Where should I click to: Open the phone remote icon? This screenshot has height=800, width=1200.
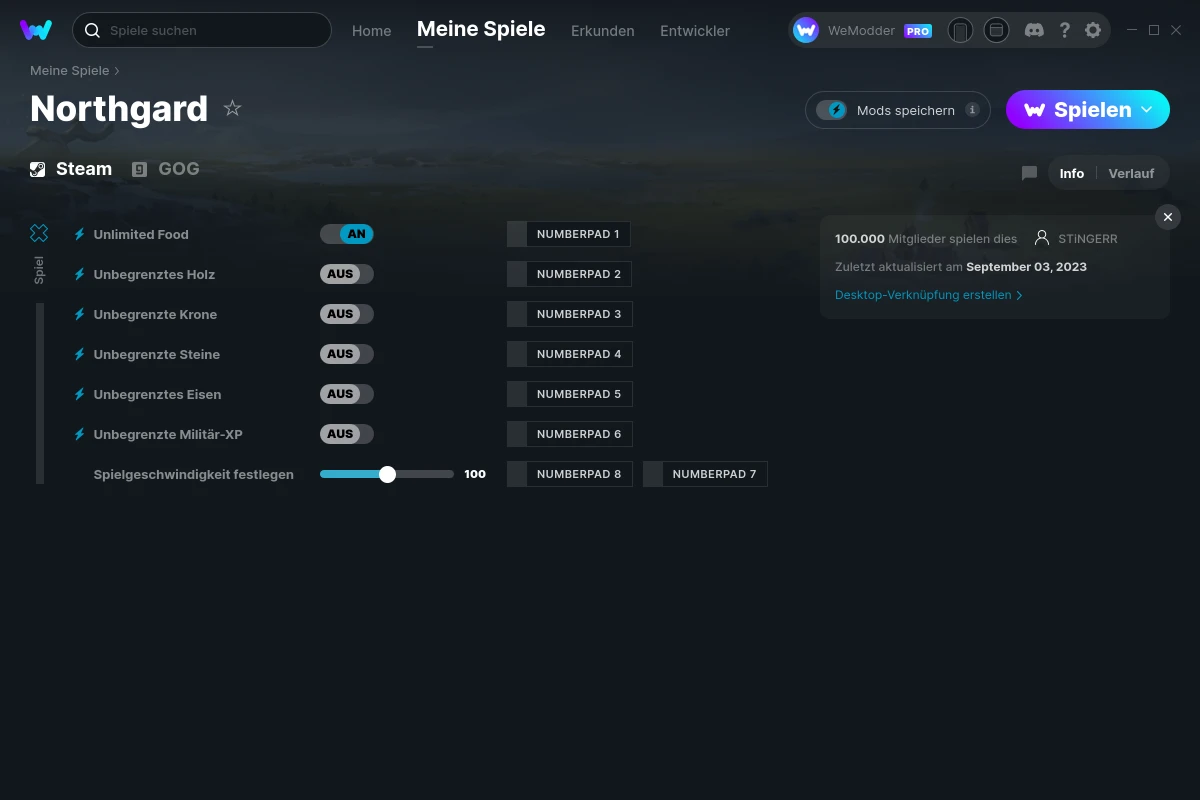pyautogui.click(x=960, y=30)
